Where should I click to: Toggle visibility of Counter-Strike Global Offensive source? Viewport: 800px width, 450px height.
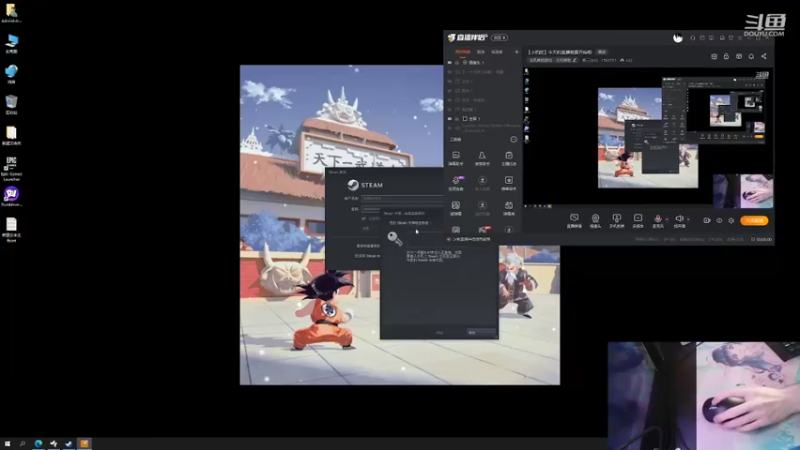pyautogui.click(x=449, y=128)
